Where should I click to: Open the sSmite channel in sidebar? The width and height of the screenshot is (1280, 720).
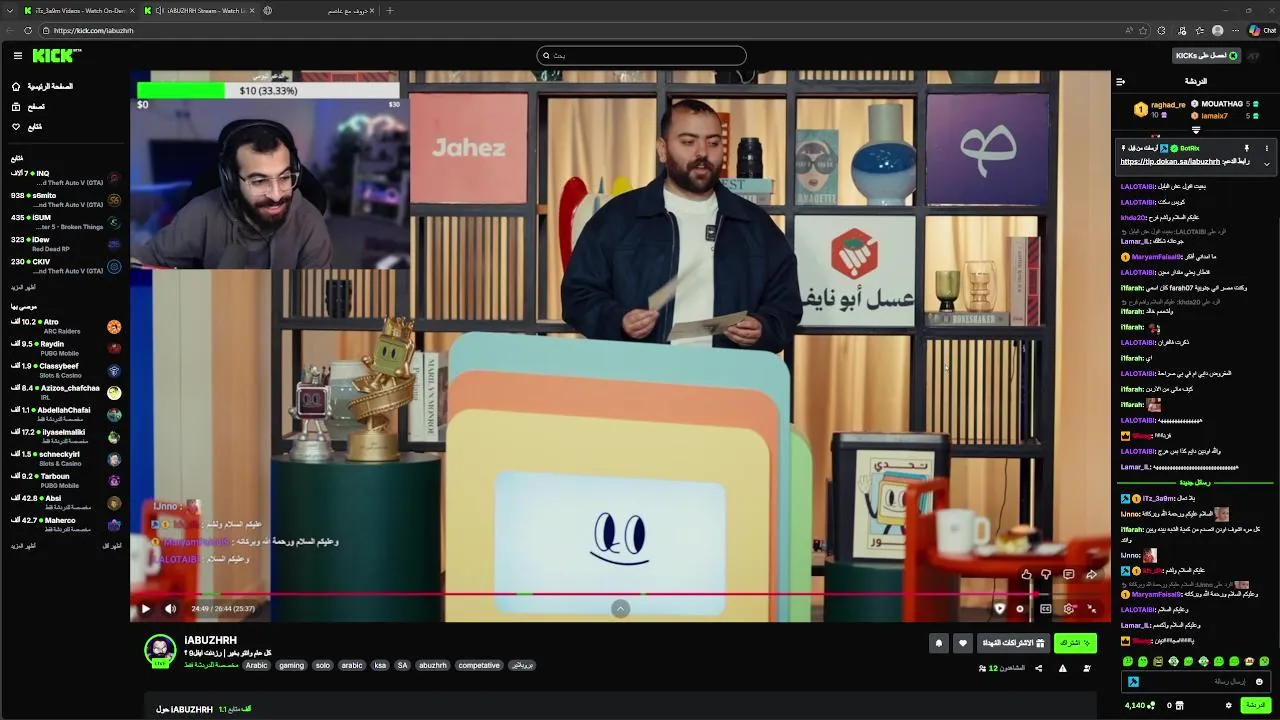pyautogui.click(x=65, y=200)
